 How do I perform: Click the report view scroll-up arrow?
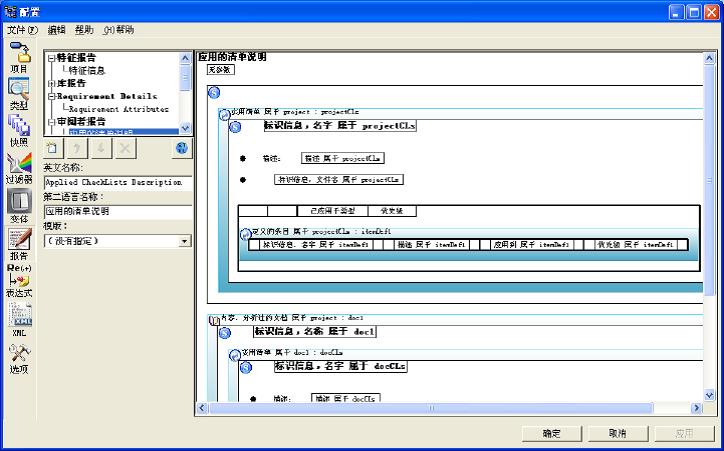click(709, 58)
